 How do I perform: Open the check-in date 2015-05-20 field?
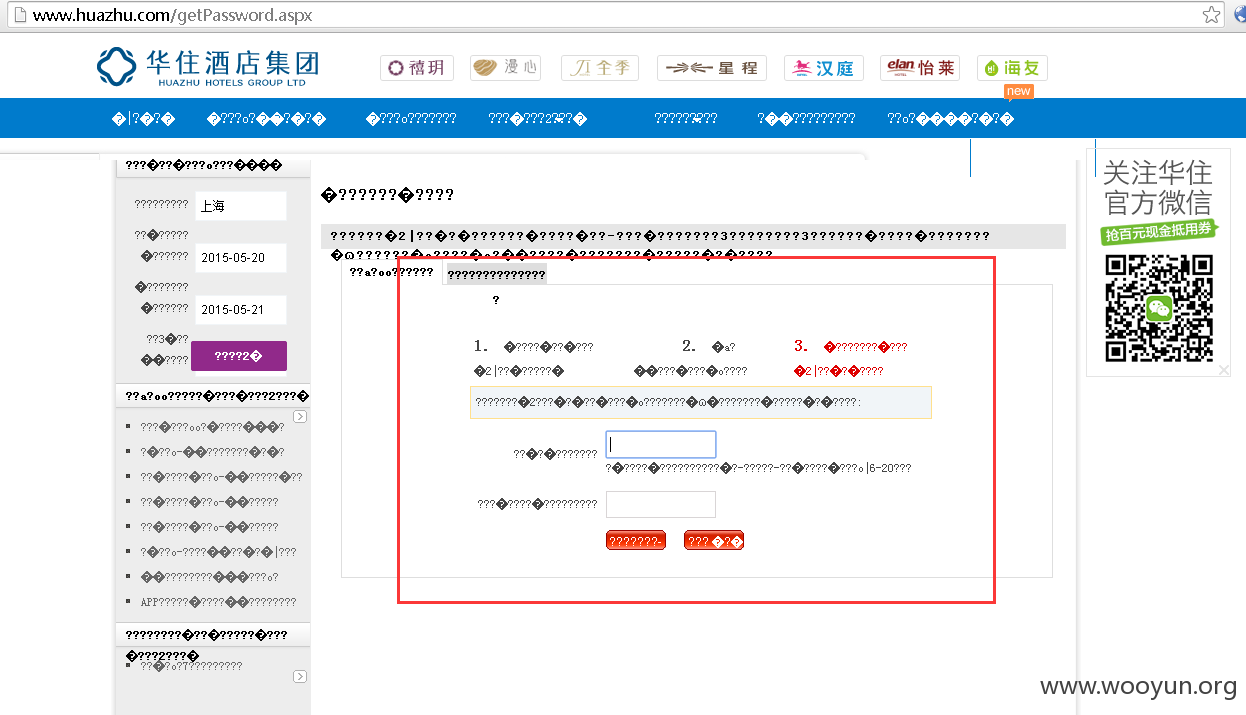coord(241,257)
